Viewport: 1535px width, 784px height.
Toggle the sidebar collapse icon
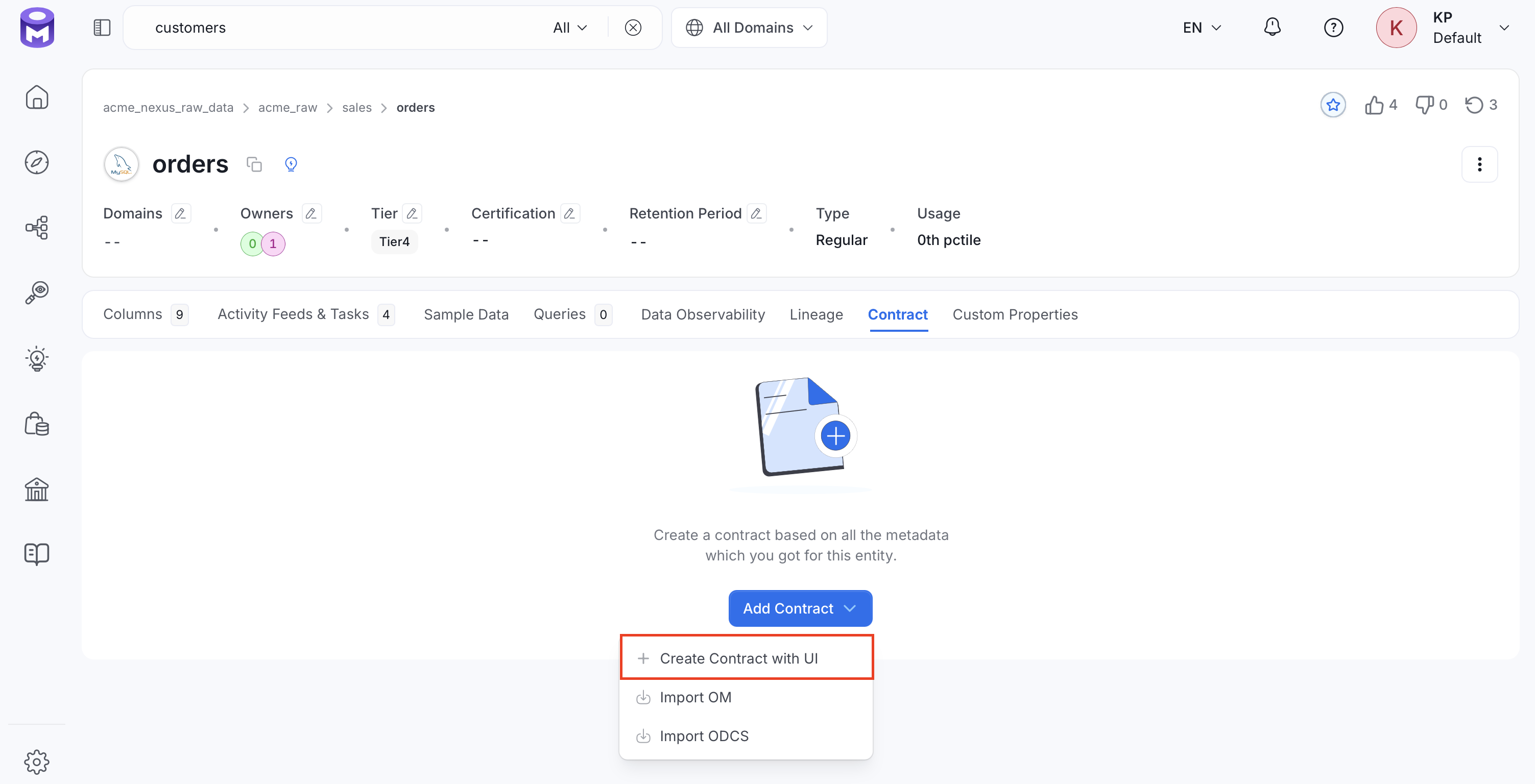pos(102,28)
